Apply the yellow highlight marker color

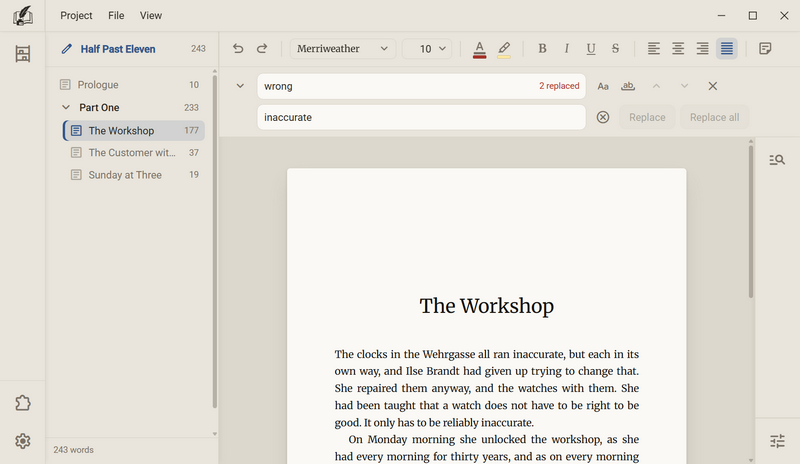tap(504, 49)
